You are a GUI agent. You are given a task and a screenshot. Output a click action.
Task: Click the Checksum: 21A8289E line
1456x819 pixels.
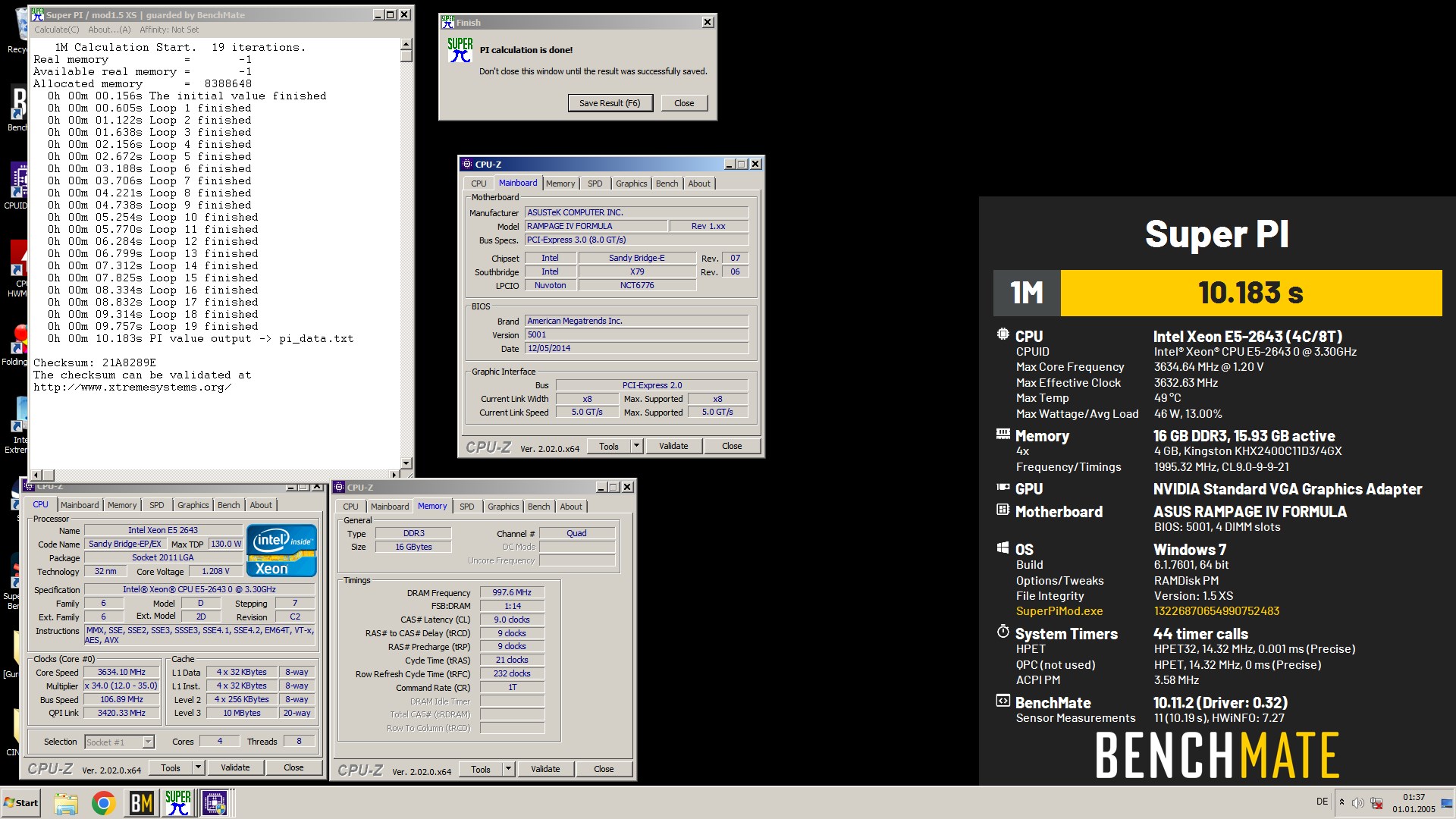pyautogui.click(x=95, y=362)
